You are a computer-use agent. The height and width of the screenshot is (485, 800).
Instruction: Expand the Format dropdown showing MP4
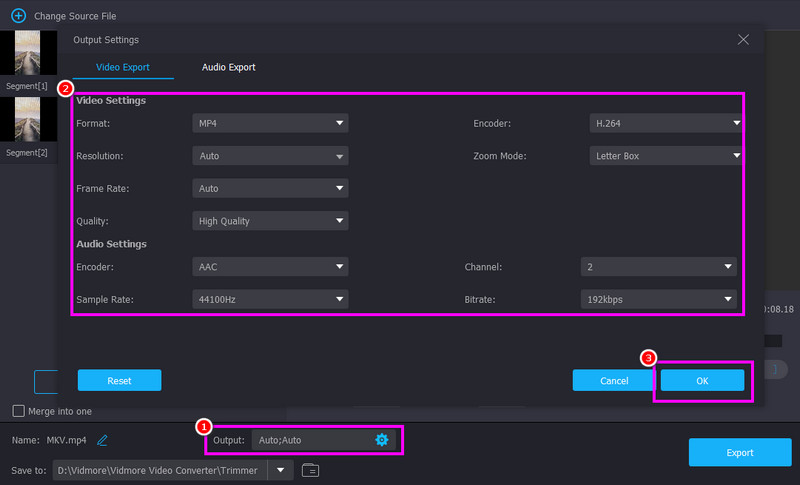point(270,123)
